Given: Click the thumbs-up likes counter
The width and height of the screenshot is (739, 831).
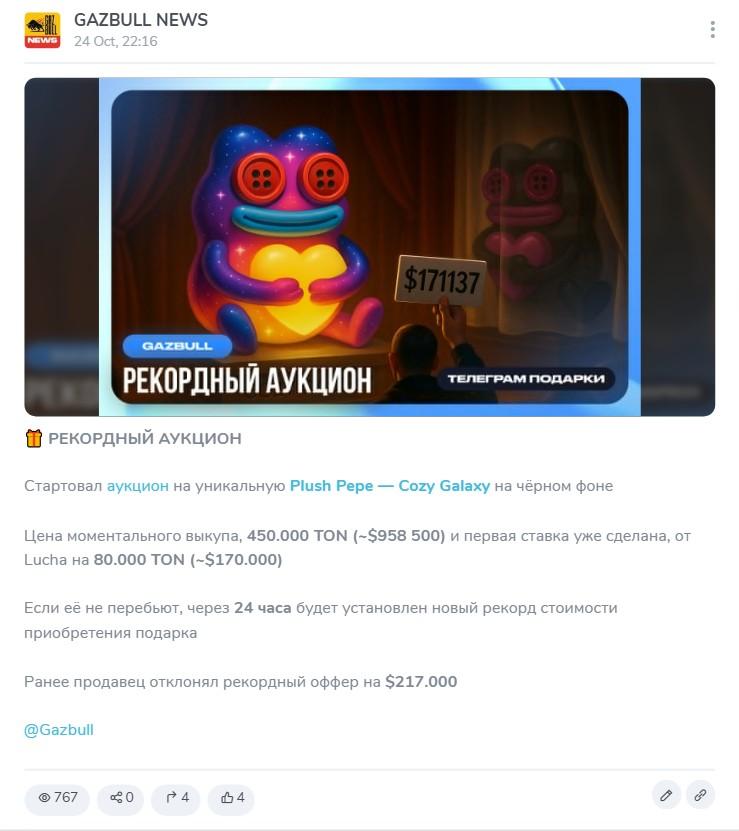Looking at the screenshot, I should click(232, 798).
